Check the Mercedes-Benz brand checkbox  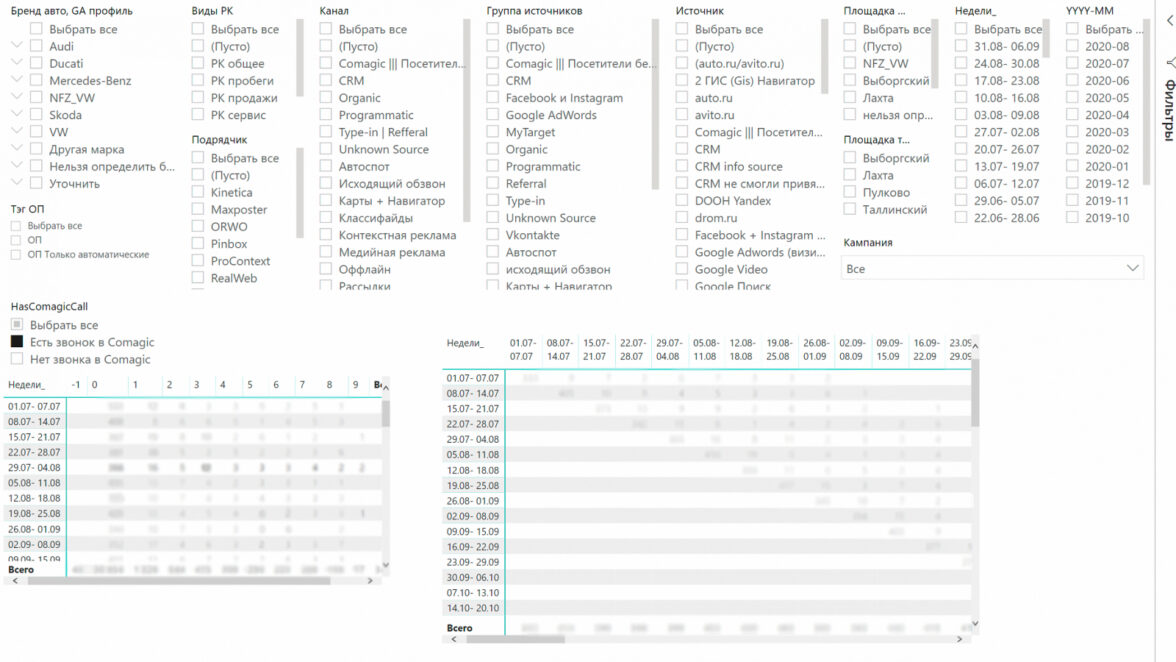point(36,81)
